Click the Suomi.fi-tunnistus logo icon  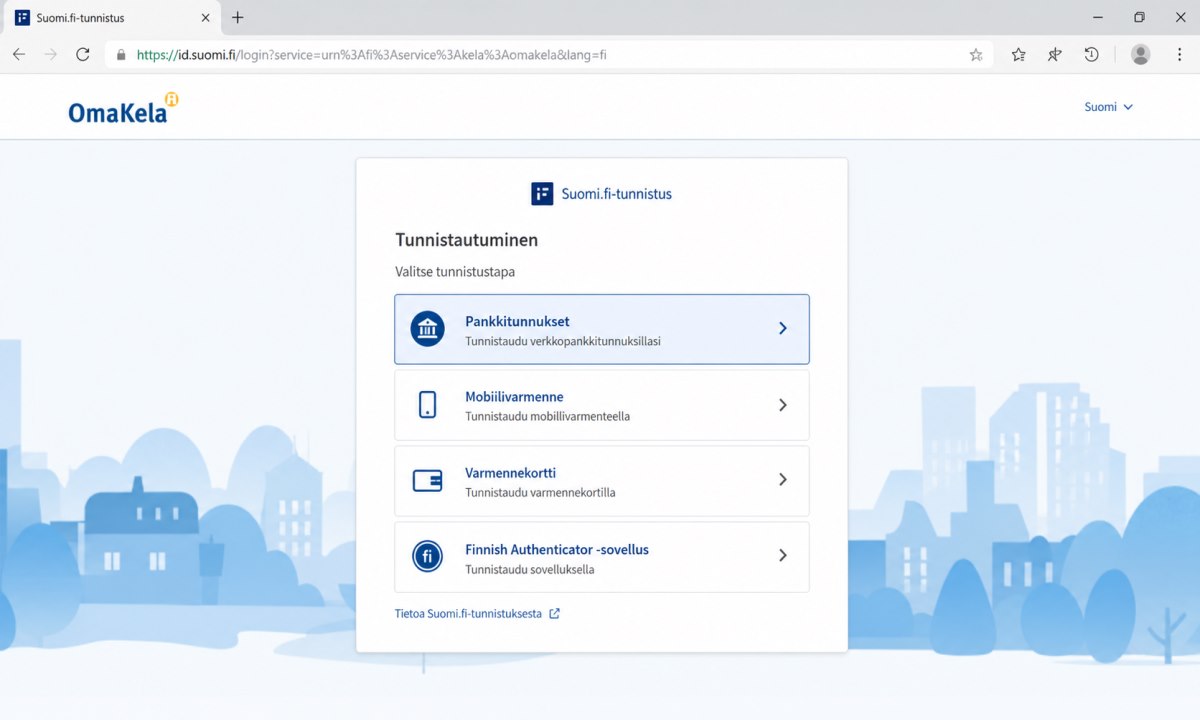tap(542, 194)
